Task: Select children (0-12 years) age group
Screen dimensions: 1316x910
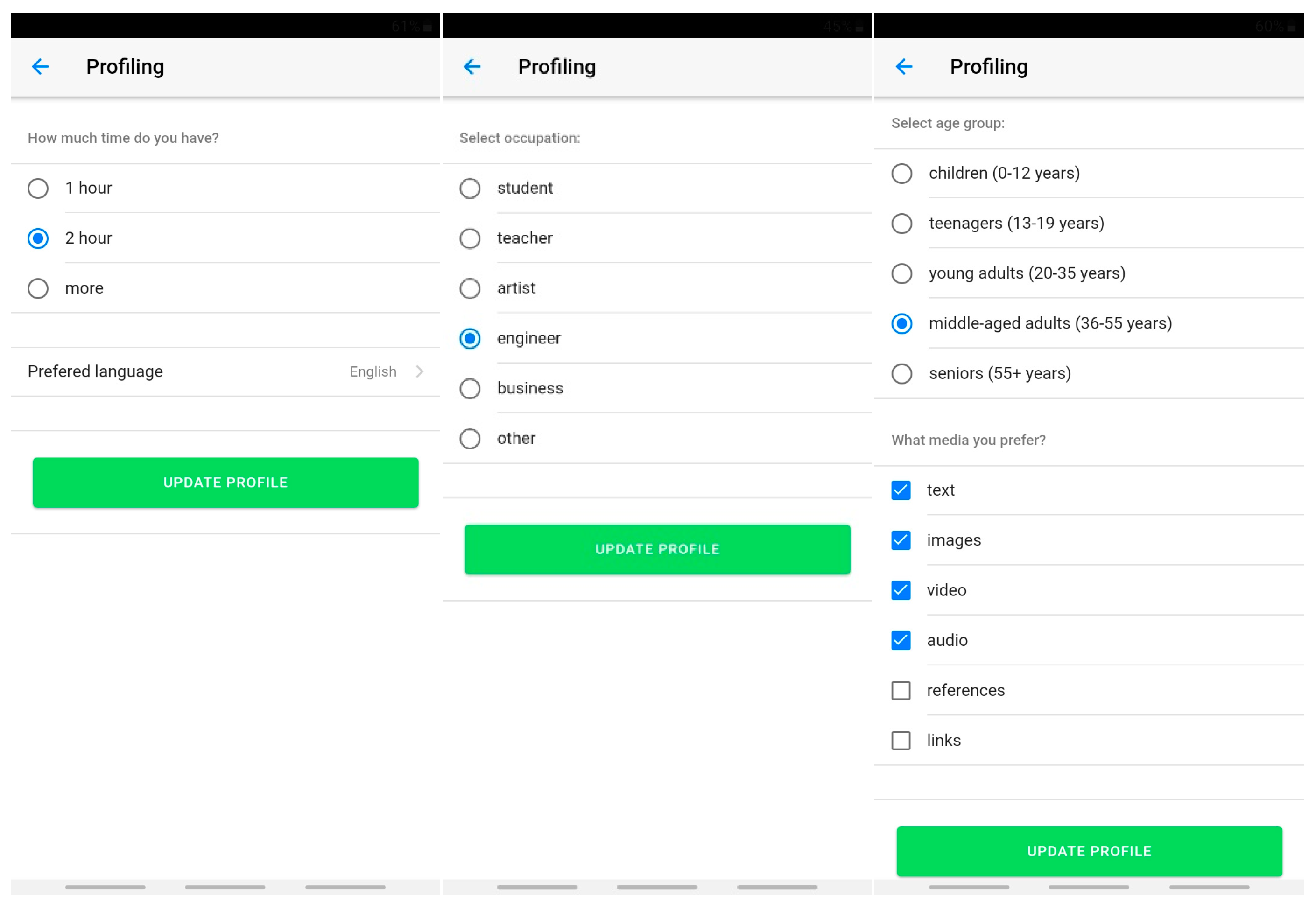Action: [x=901, y=173]
